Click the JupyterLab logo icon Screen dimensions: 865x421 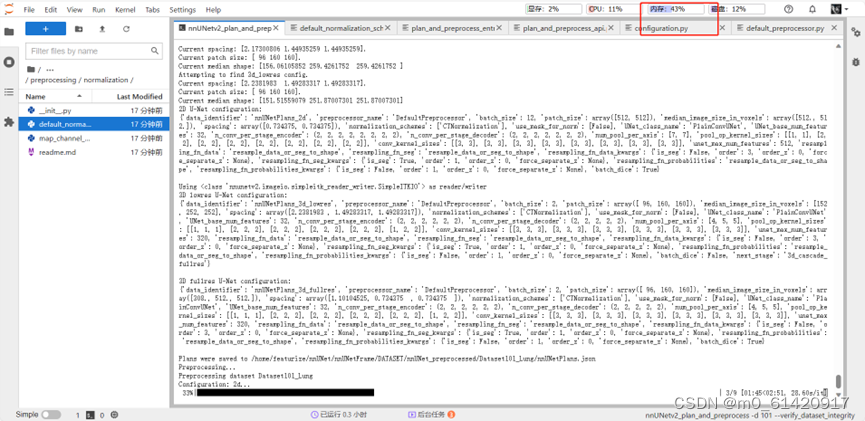[9, 9]
